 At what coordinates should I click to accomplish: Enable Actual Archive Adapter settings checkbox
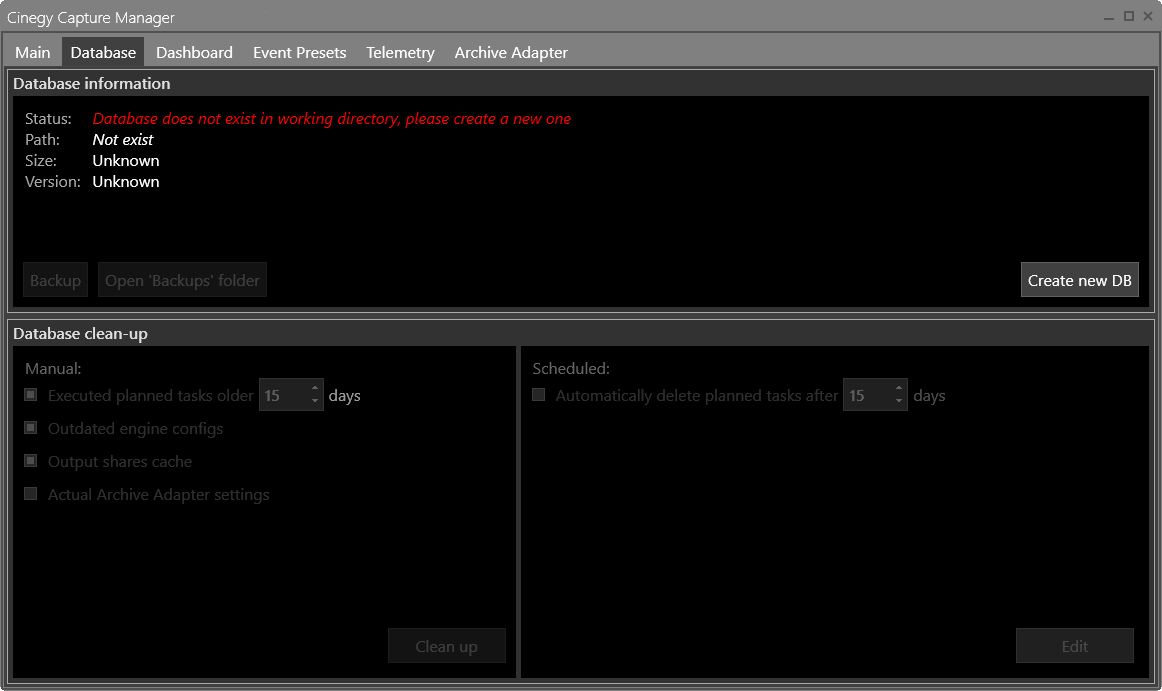coord(30,494)
